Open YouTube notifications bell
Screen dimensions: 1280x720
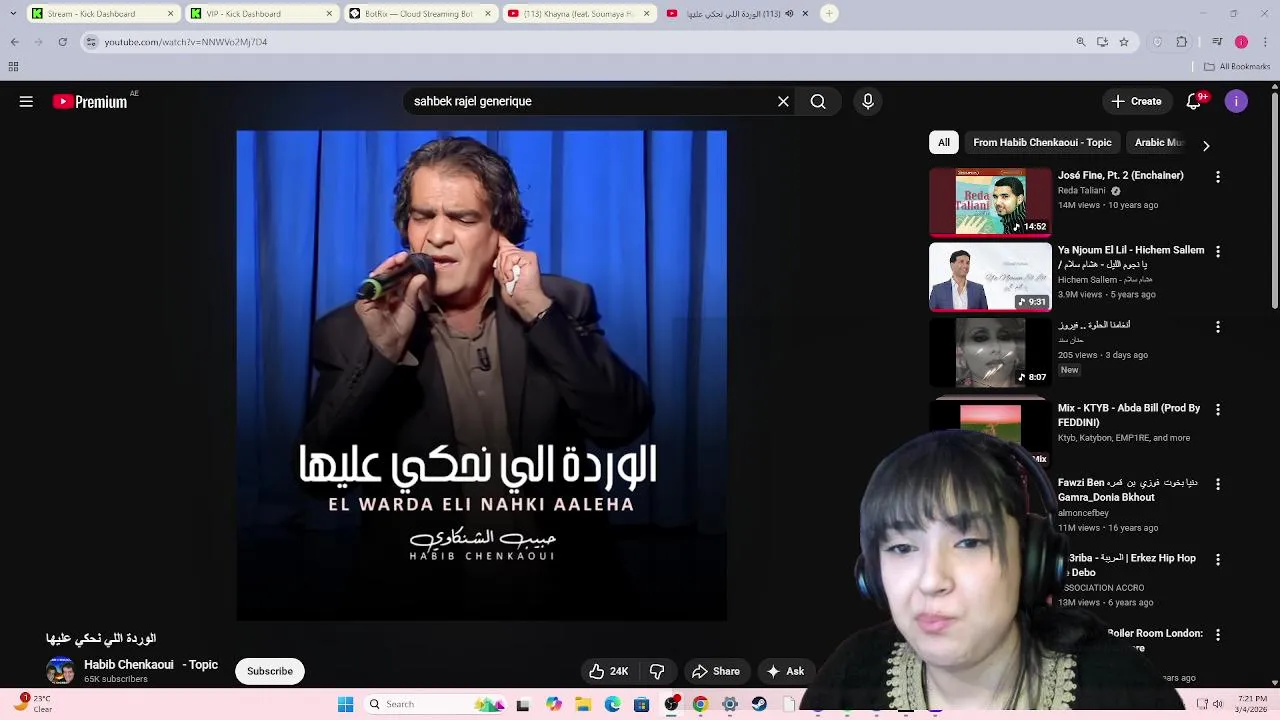[x=1194, y=101]
